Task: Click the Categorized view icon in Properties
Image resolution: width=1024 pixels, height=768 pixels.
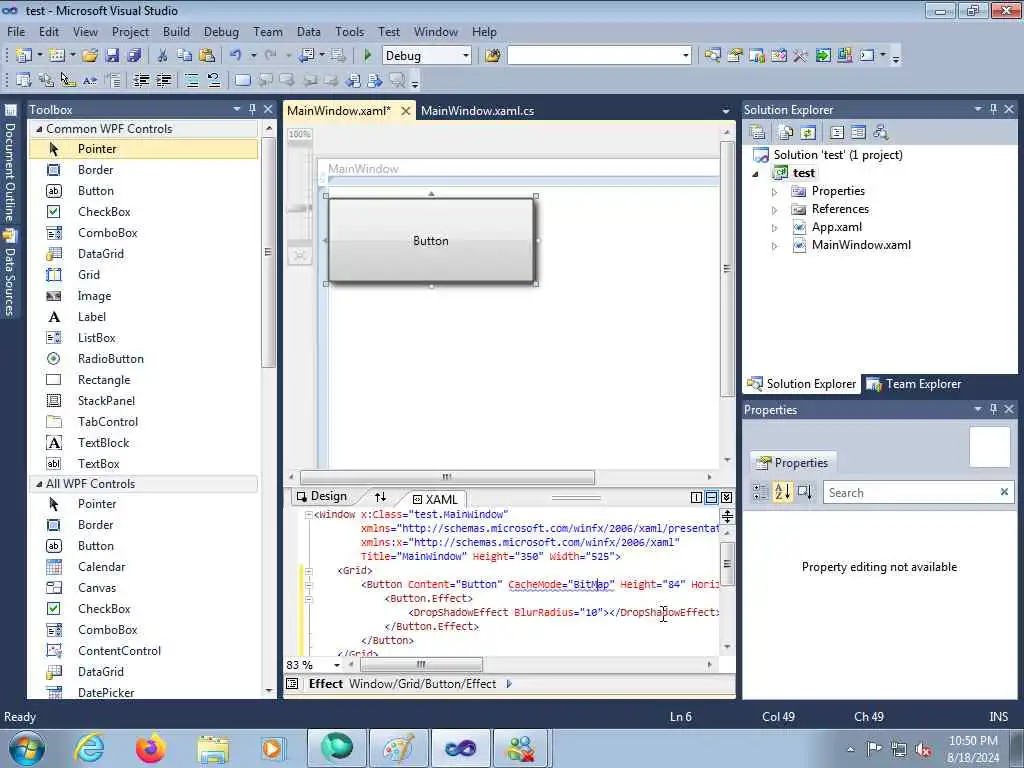Action: [760, 492]
